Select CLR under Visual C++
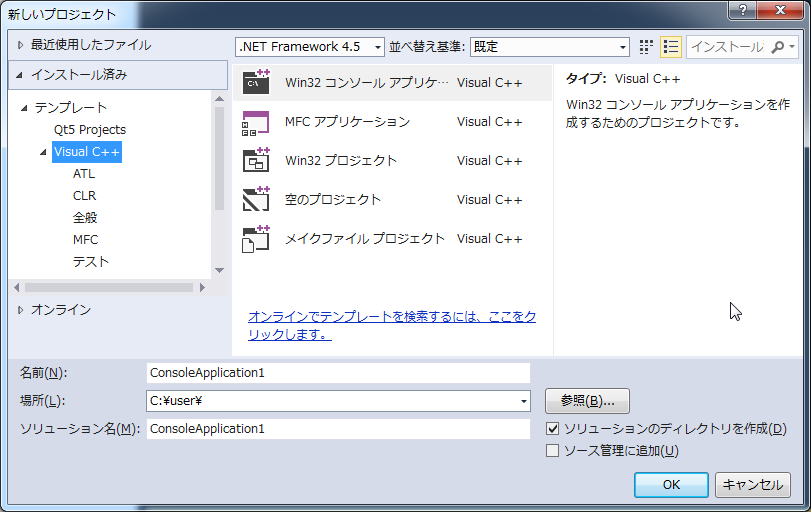Screen dimensions: 811x512 pos(84,195)
